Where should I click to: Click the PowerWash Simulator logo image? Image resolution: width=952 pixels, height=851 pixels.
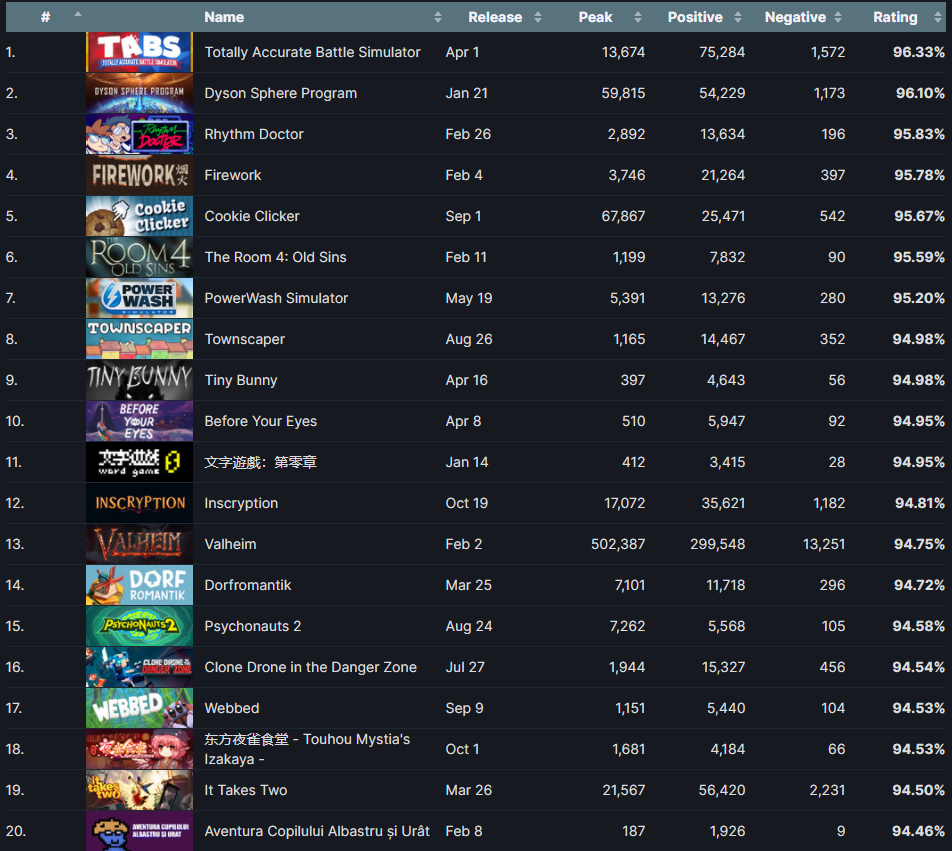[x=139, y=298]
